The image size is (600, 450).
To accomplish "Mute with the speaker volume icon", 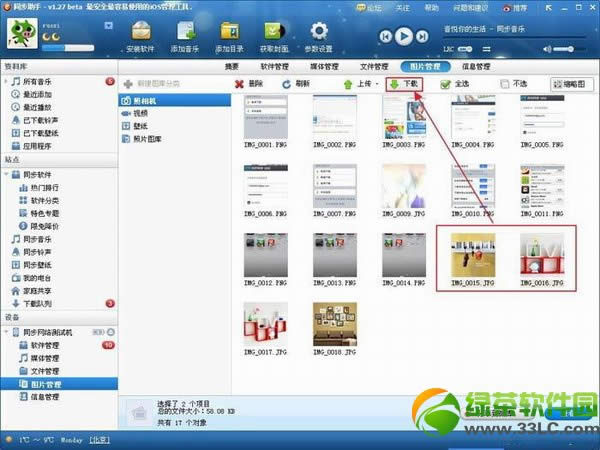I will pyautogui.click(x=547, y=49).
